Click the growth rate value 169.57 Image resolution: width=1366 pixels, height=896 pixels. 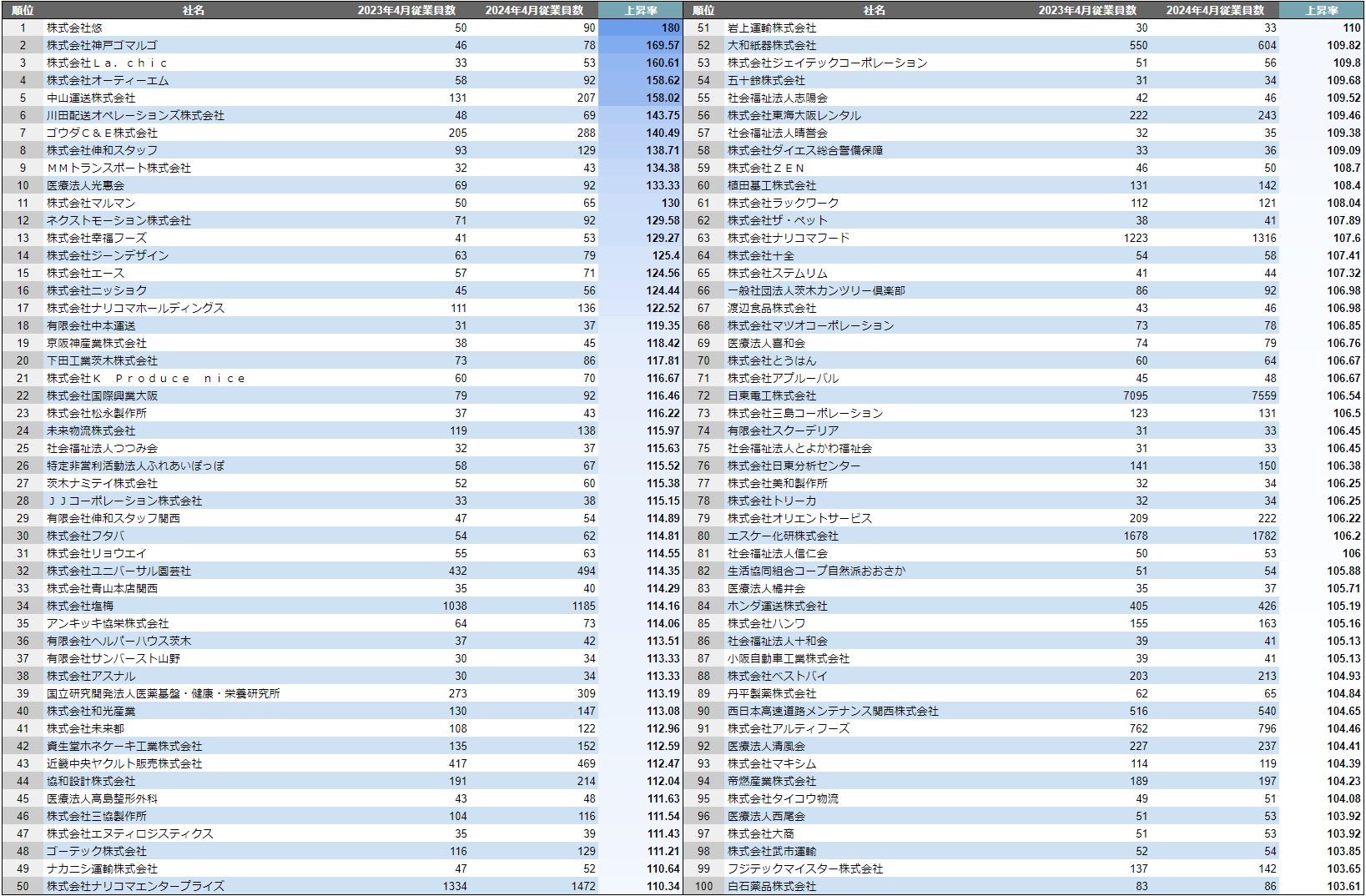[x=663, y=45]
